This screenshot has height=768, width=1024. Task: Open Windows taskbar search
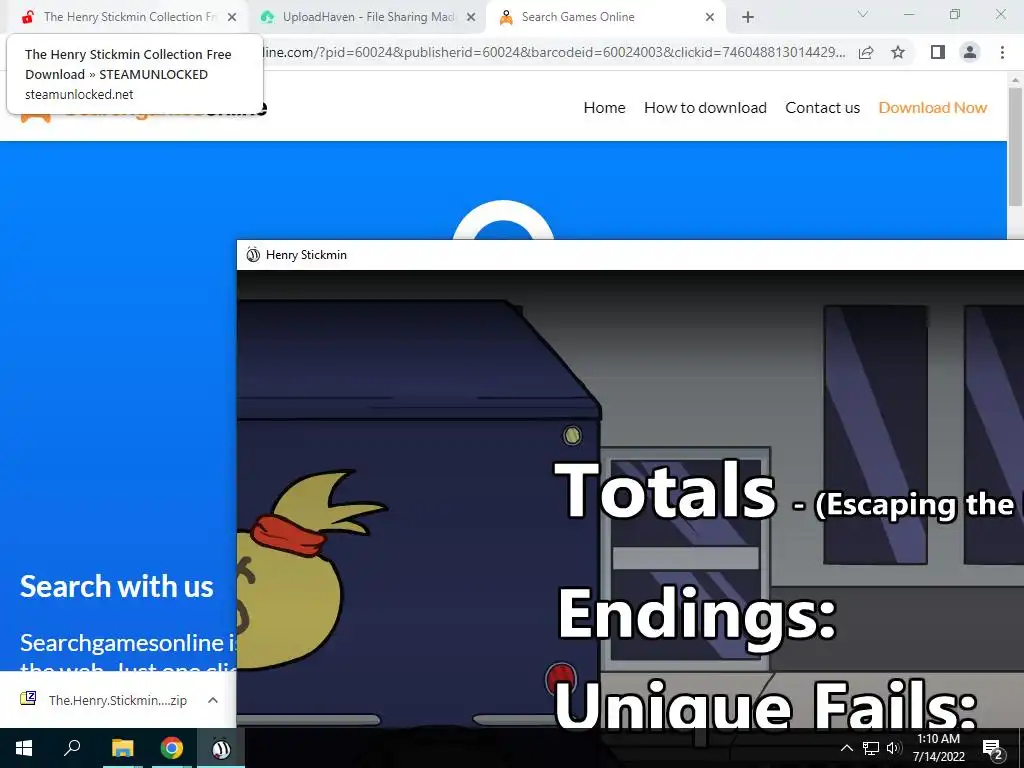click(x=72, y=748)
